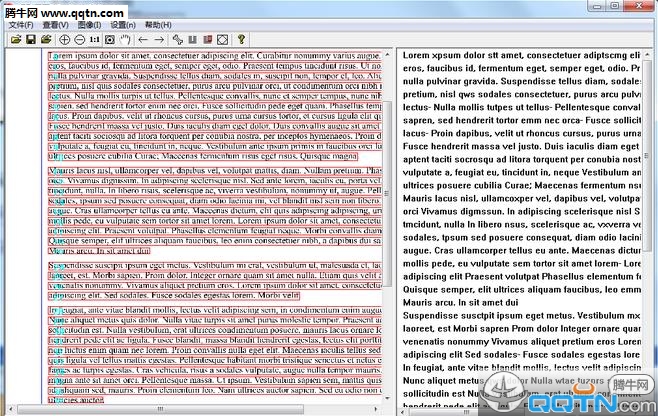Viewport: 658px width, 416px height.
Task: Click recognized line starting 'venenatis nonummy Vivamus'
Action: (521, 342)
